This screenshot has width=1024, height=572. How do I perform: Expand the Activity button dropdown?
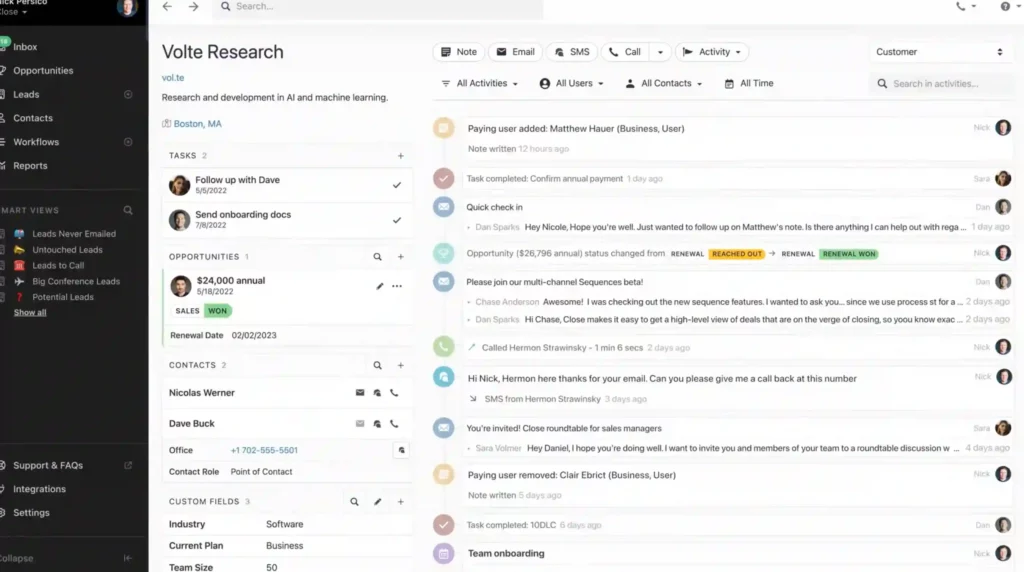712,52
